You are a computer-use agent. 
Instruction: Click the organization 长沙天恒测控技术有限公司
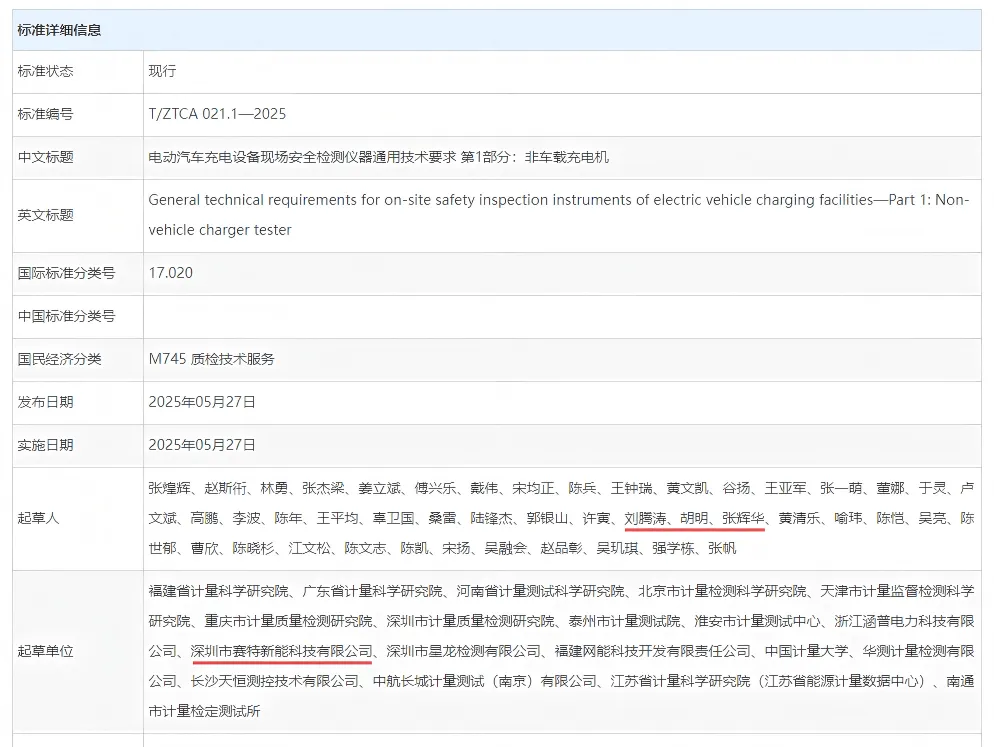point(274,681)
